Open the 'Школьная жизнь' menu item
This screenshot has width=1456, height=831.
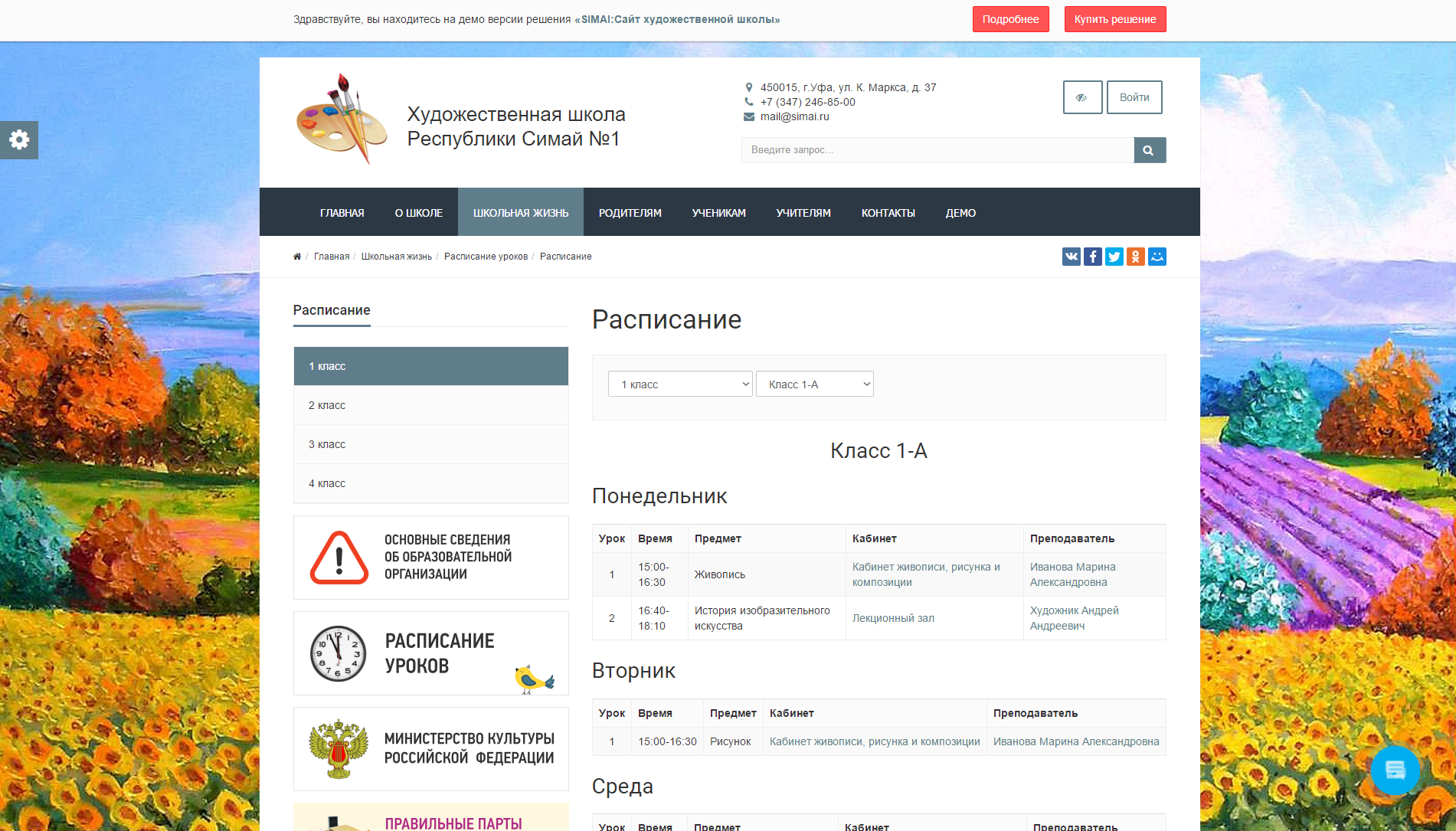click(520, 213)
